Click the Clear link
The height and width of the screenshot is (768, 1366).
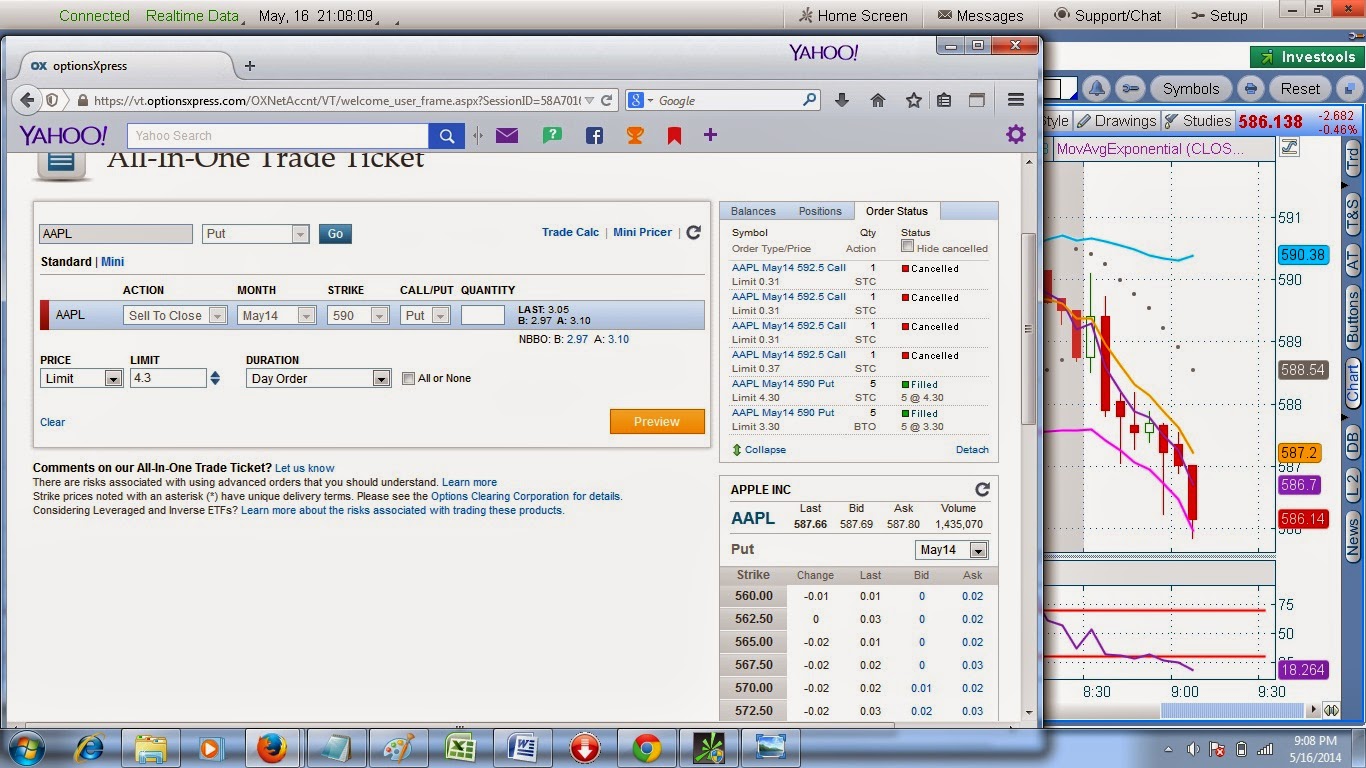52,422
